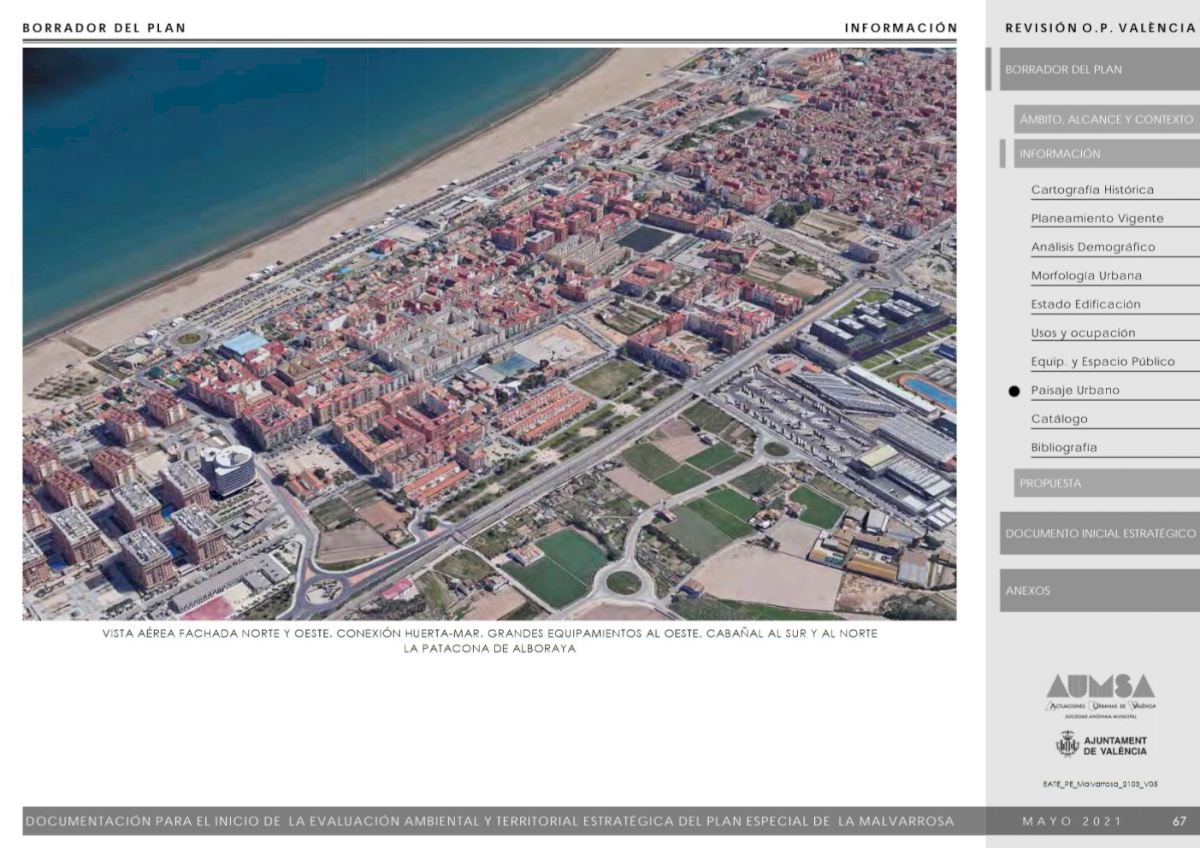Click the Ajuntament de València crest logo
Viewport: 1200px width, 848px height.
(1068, 745)
